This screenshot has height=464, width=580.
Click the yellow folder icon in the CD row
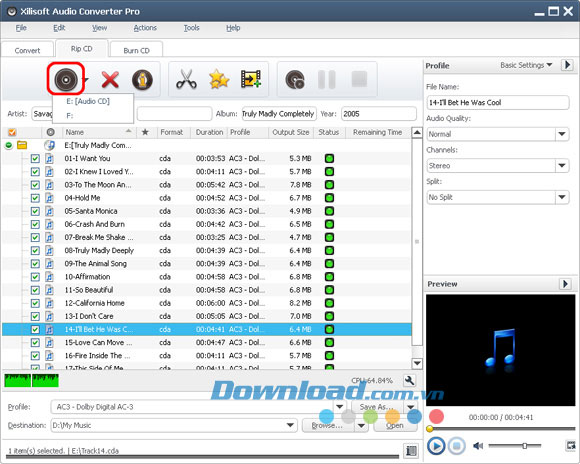22,145
